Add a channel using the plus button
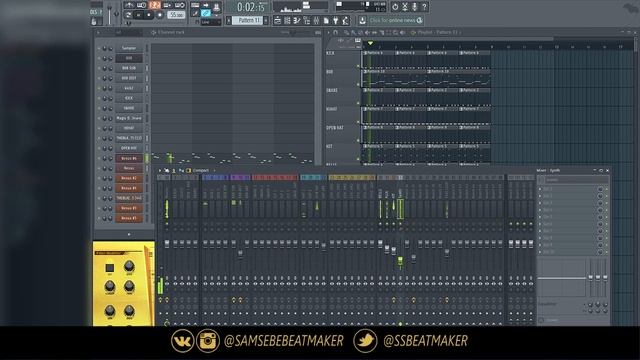The height and width of the screenshot is (360, 640). tap(129, 234)
